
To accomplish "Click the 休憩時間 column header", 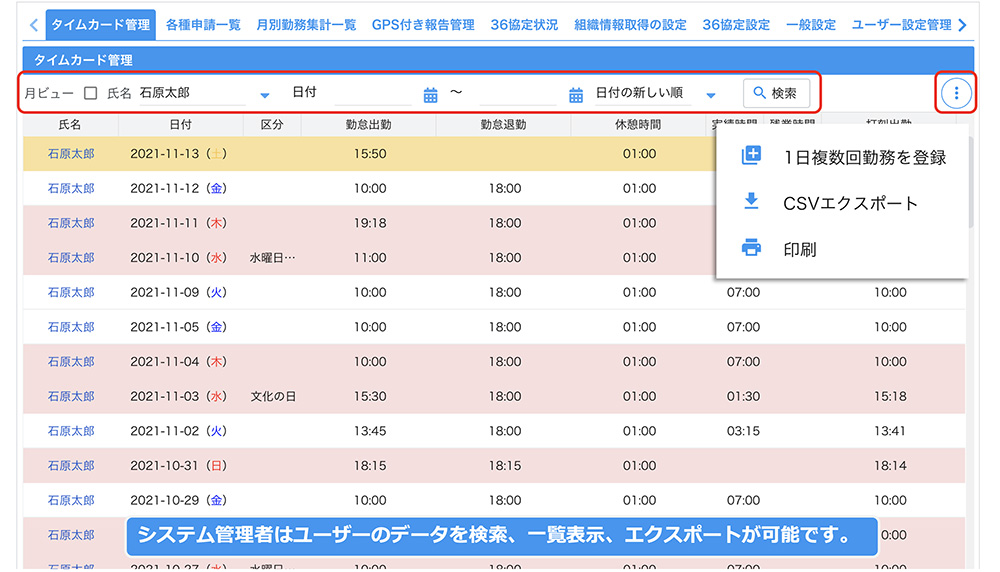I will [638, 124].
